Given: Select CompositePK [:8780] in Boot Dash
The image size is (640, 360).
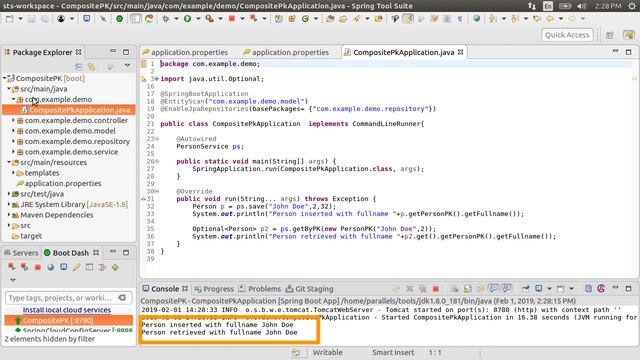Looking at the screenshot, I should 69,320.
